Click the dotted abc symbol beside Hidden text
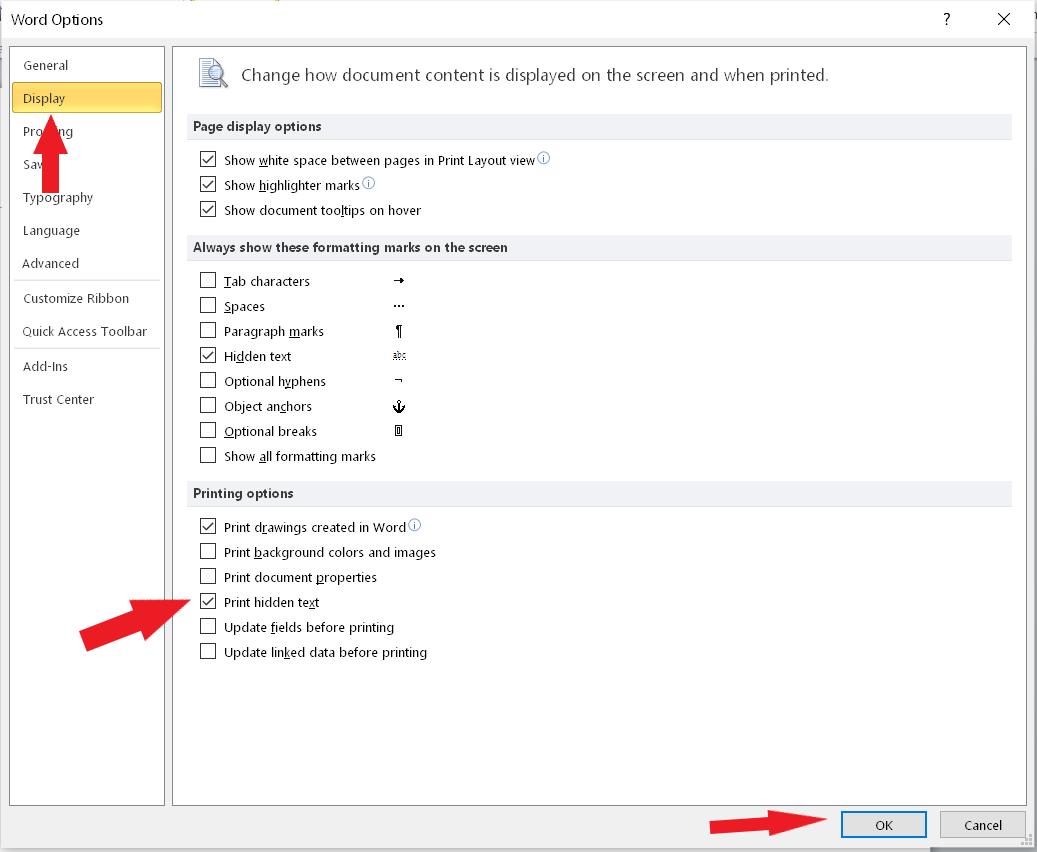 (x=399, y=356)
